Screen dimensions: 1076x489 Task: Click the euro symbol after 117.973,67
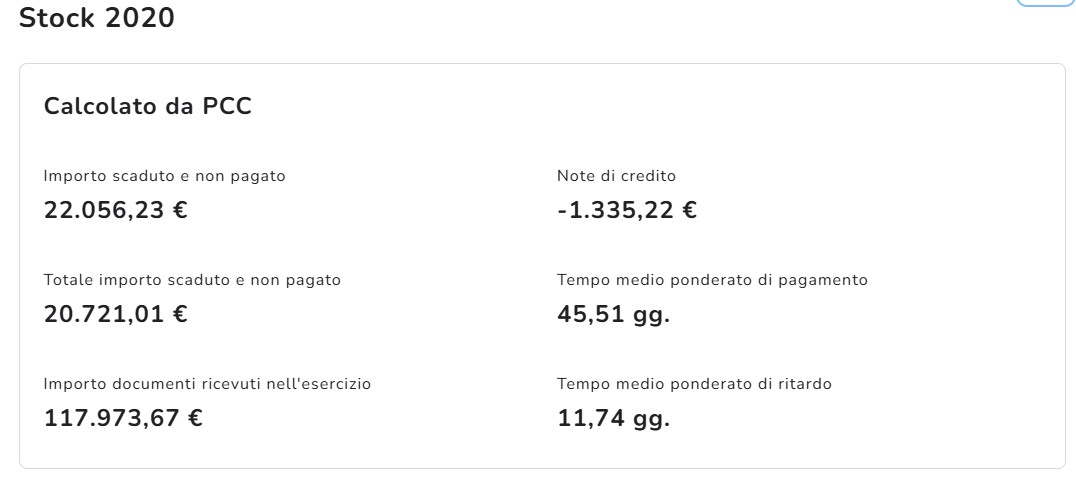coord(194,418)
